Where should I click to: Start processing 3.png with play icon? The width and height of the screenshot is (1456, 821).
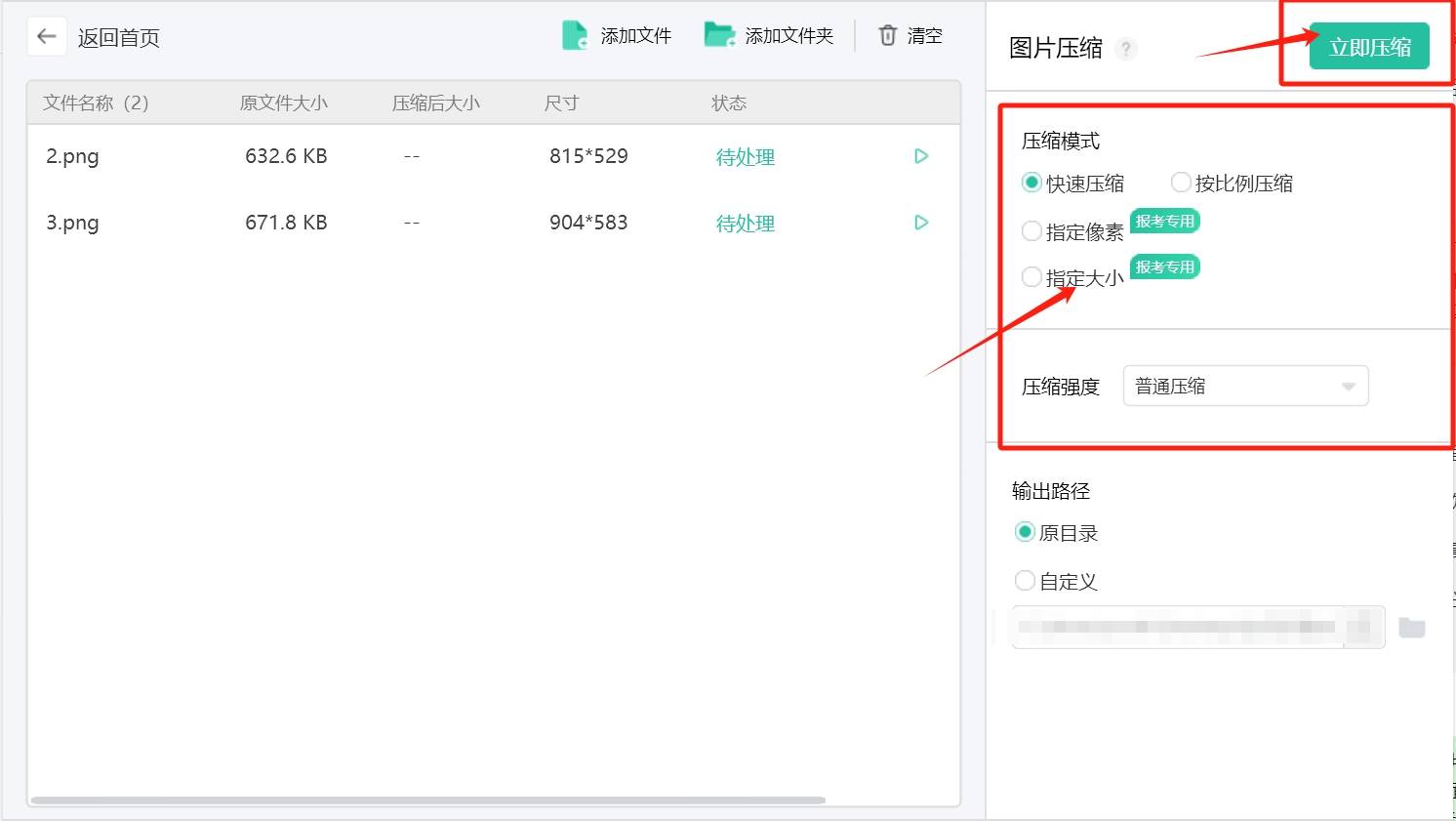[x=921, y=223]
